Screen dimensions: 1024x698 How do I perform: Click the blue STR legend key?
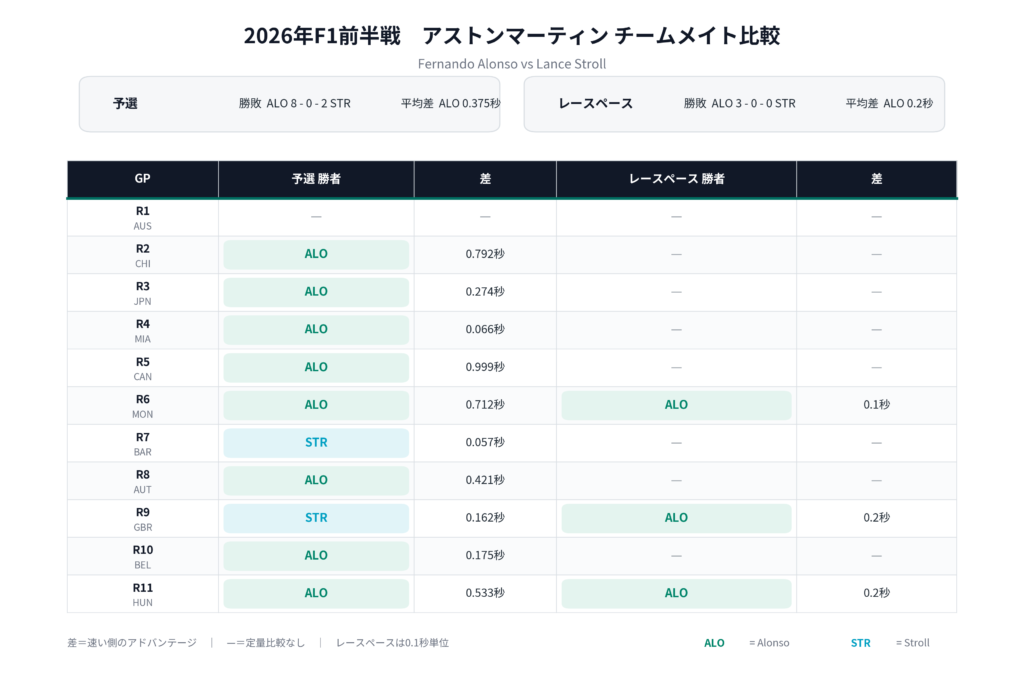pos(861,643)
